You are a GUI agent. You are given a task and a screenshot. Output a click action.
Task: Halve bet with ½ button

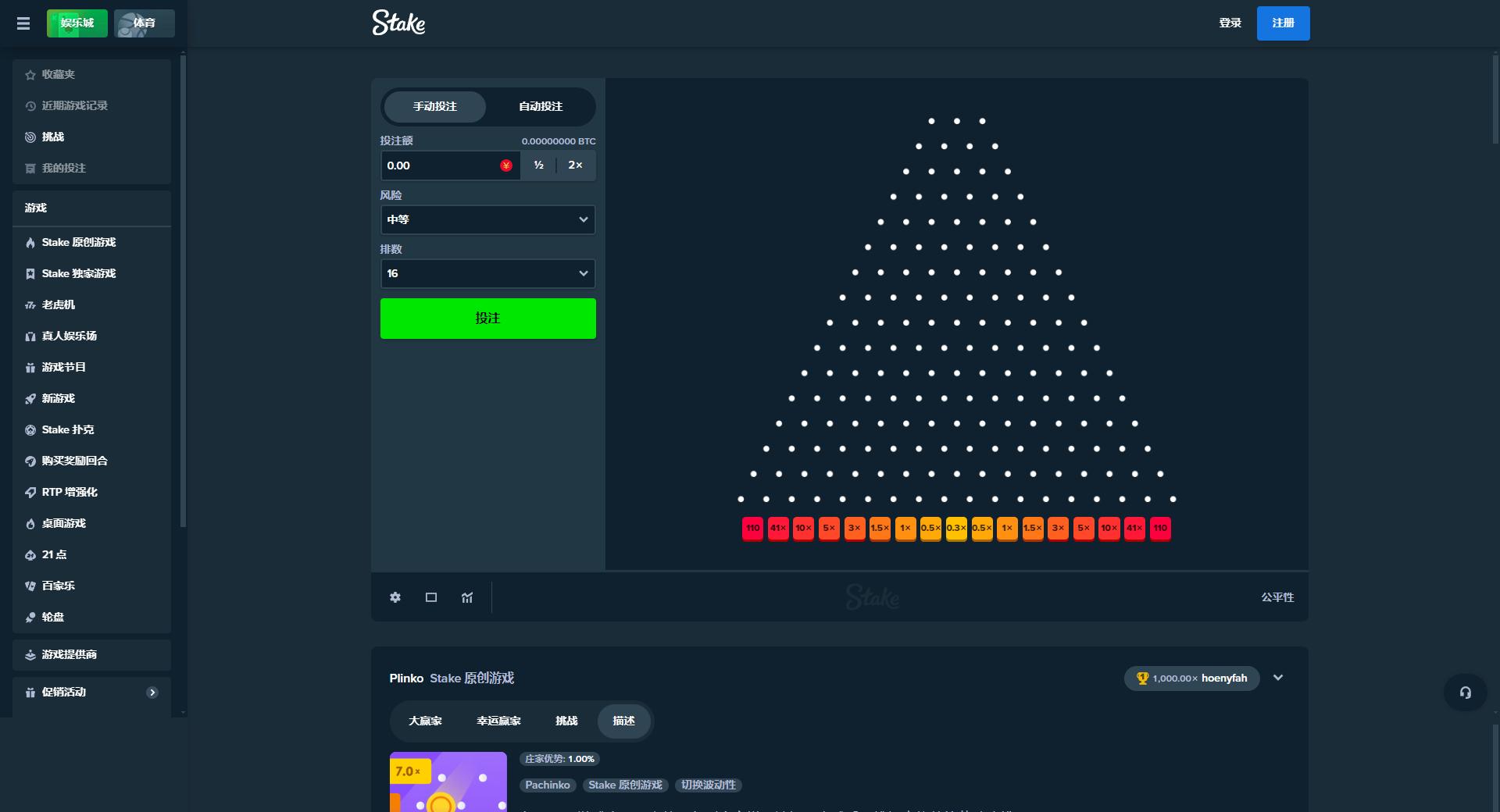pos(538,166)
